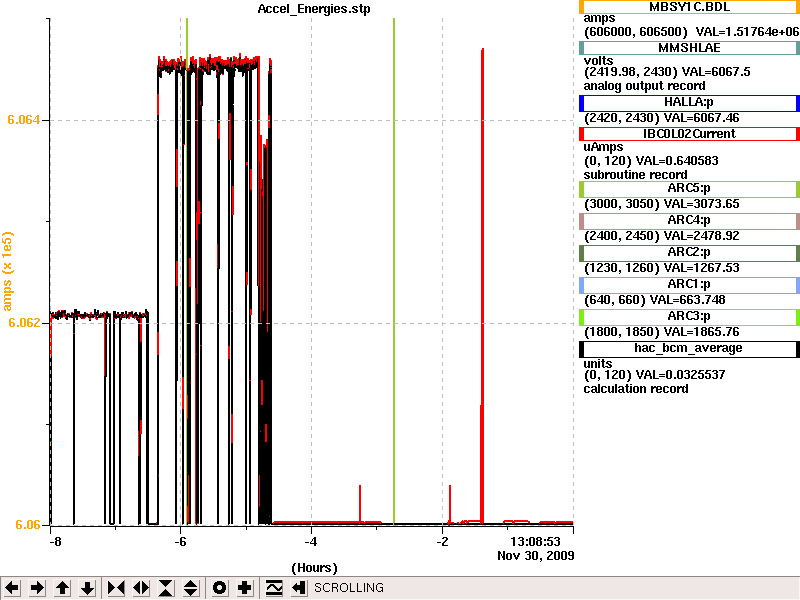Click the vertical diamond zoom-out value icon

click(x=191, y=588)
